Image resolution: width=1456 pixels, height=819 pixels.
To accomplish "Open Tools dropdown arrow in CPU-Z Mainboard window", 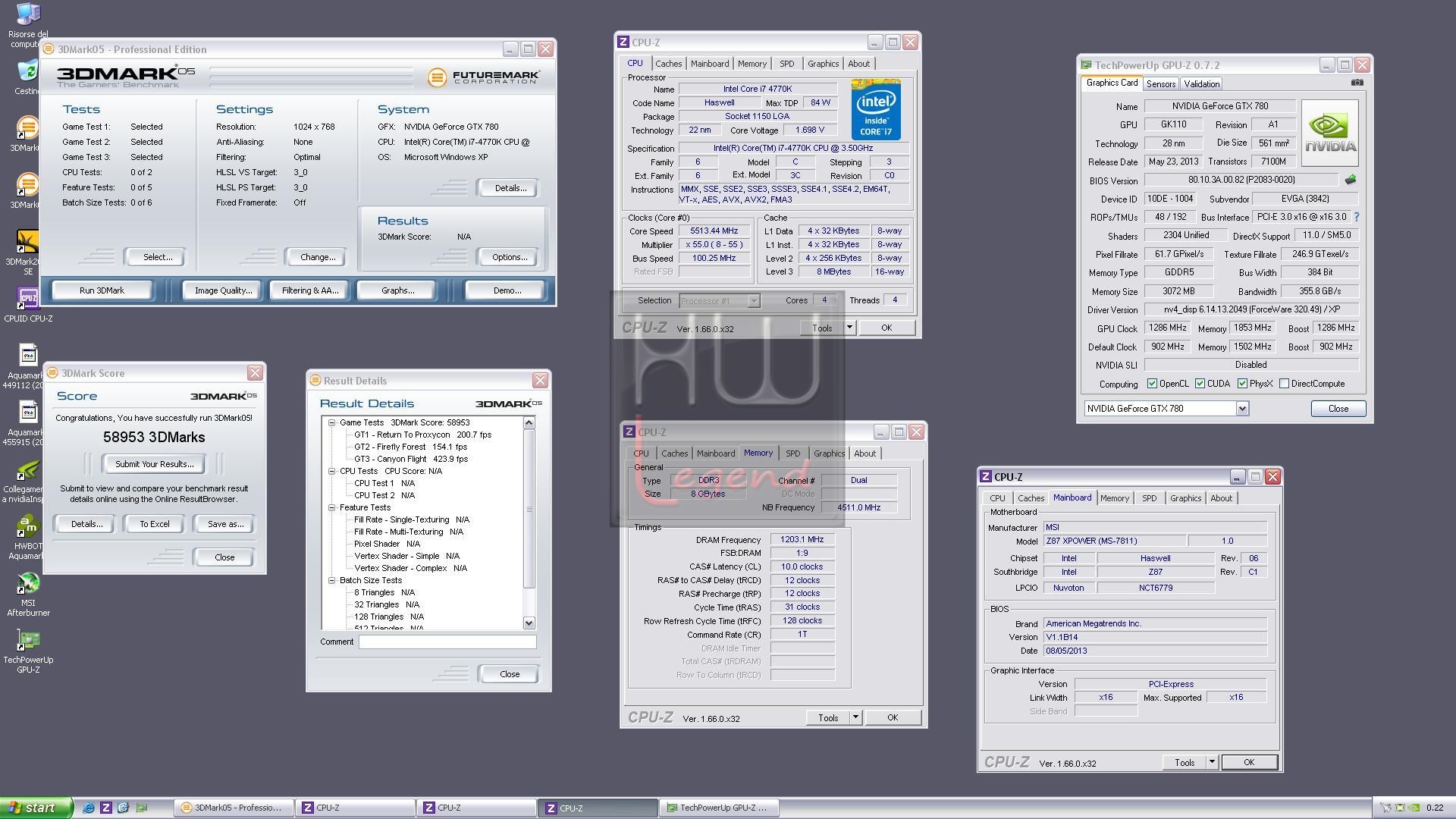I will (x=1212, y=762).
